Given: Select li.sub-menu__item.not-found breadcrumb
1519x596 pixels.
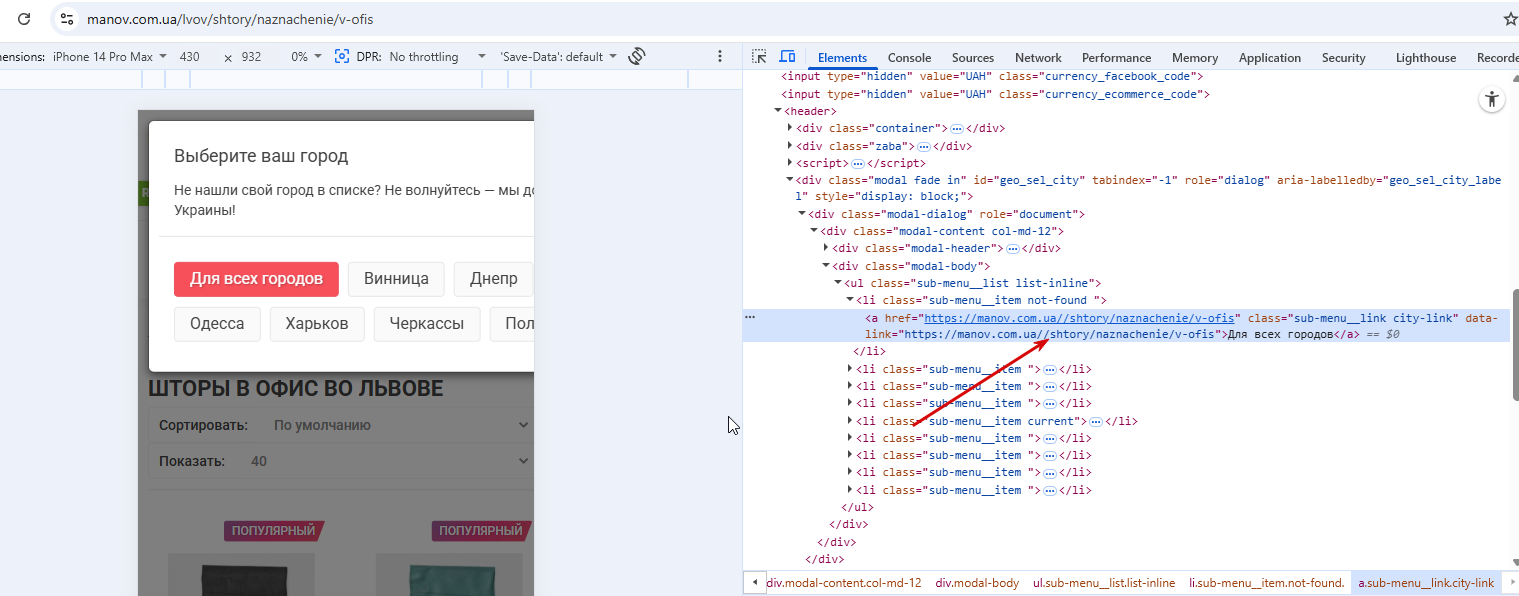Looking at the screenshot, I should click(x=1266, y=583).
